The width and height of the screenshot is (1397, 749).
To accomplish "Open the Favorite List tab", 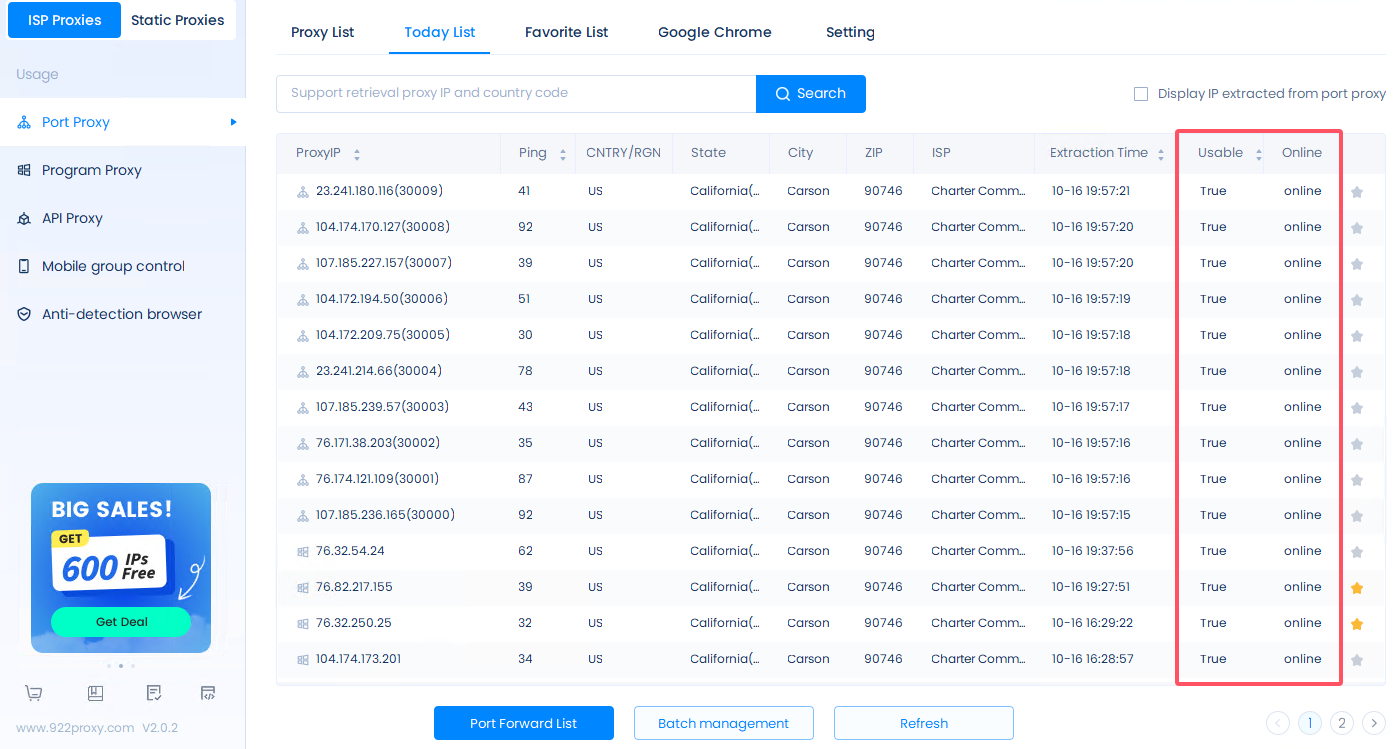I will [x=566, y=32].
